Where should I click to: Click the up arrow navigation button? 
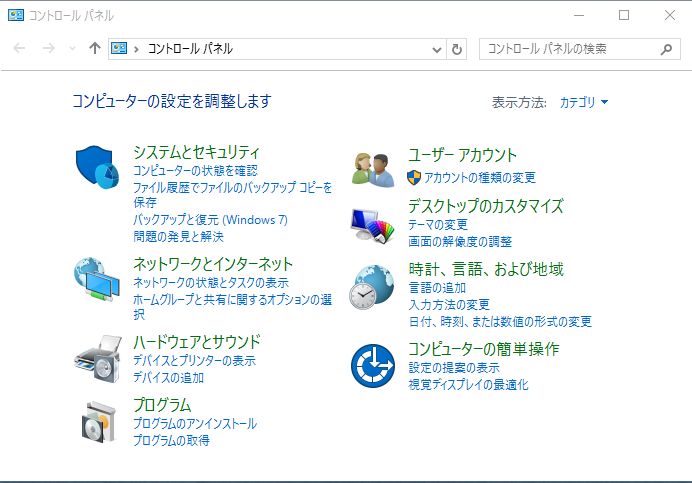[95, 49]
